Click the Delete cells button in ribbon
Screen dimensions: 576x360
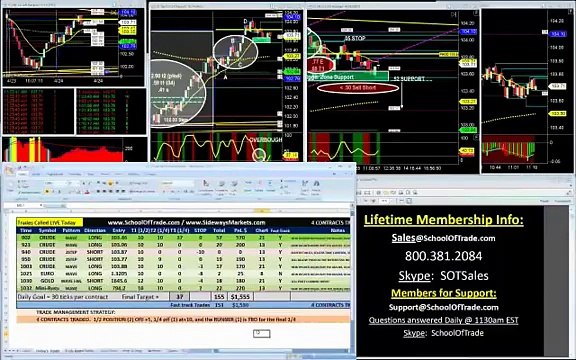tap(259, 187)
